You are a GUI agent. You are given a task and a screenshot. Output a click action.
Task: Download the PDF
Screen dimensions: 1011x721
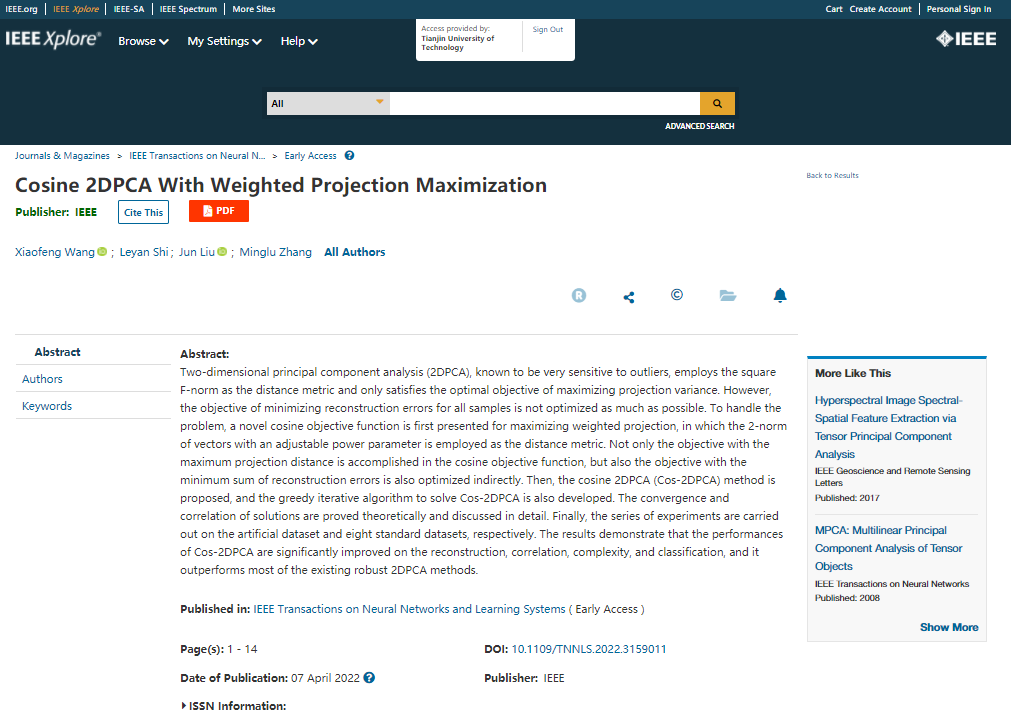218,211
